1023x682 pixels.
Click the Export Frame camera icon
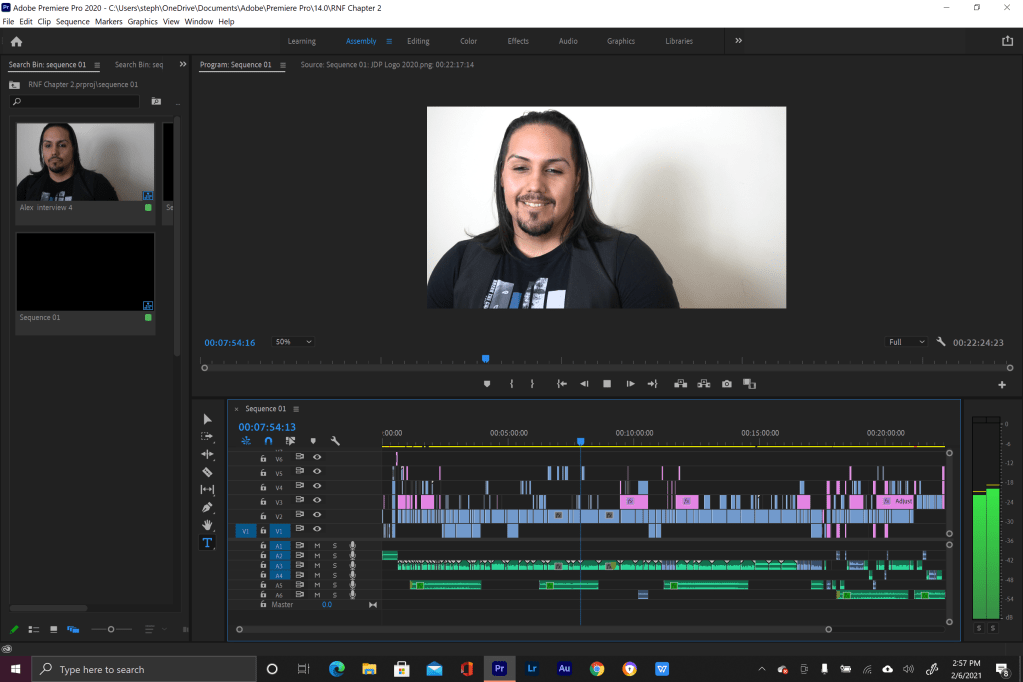point(727,384)
